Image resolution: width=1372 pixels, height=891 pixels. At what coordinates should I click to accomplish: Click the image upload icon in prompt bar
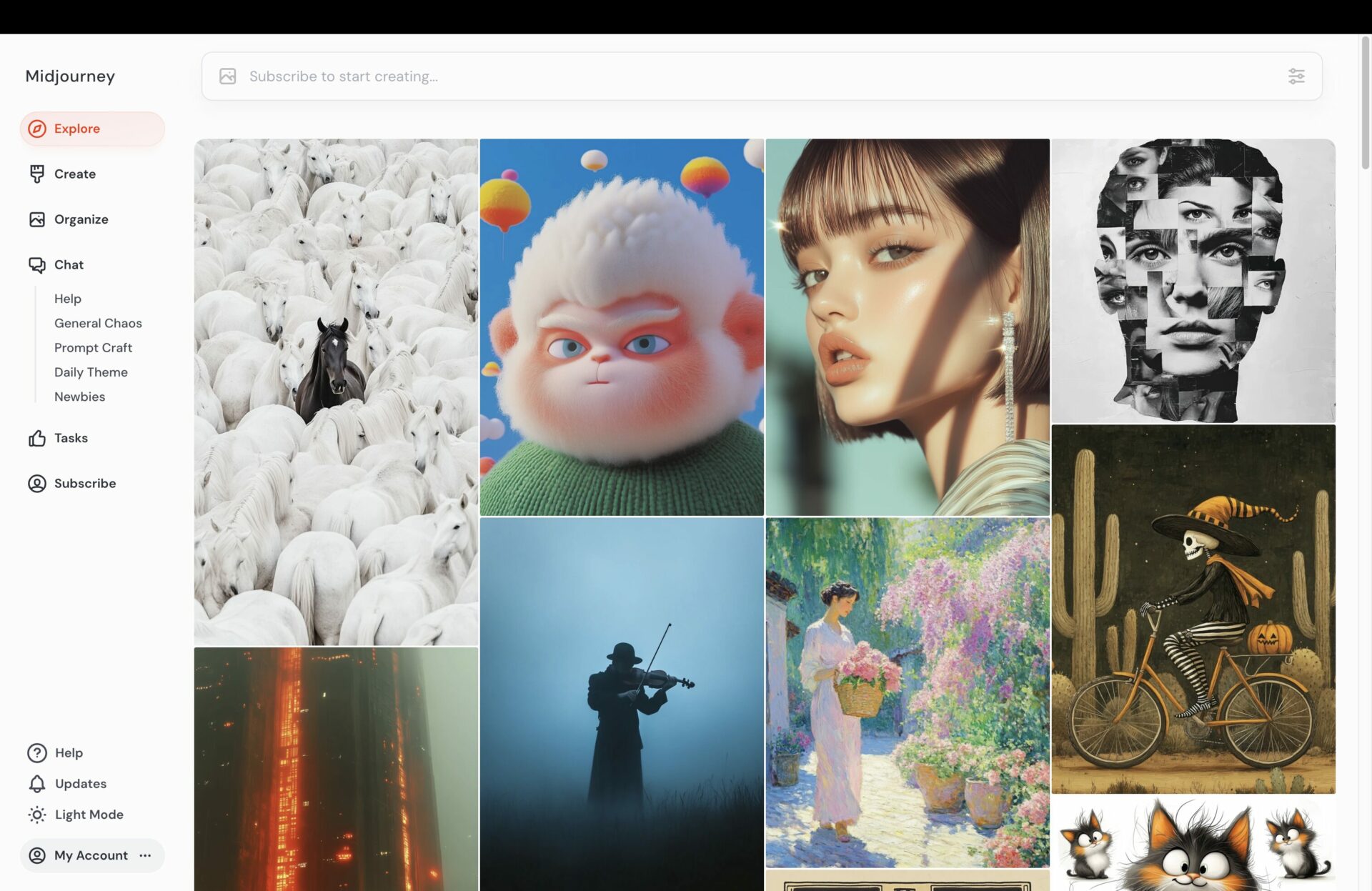point(228,76)
